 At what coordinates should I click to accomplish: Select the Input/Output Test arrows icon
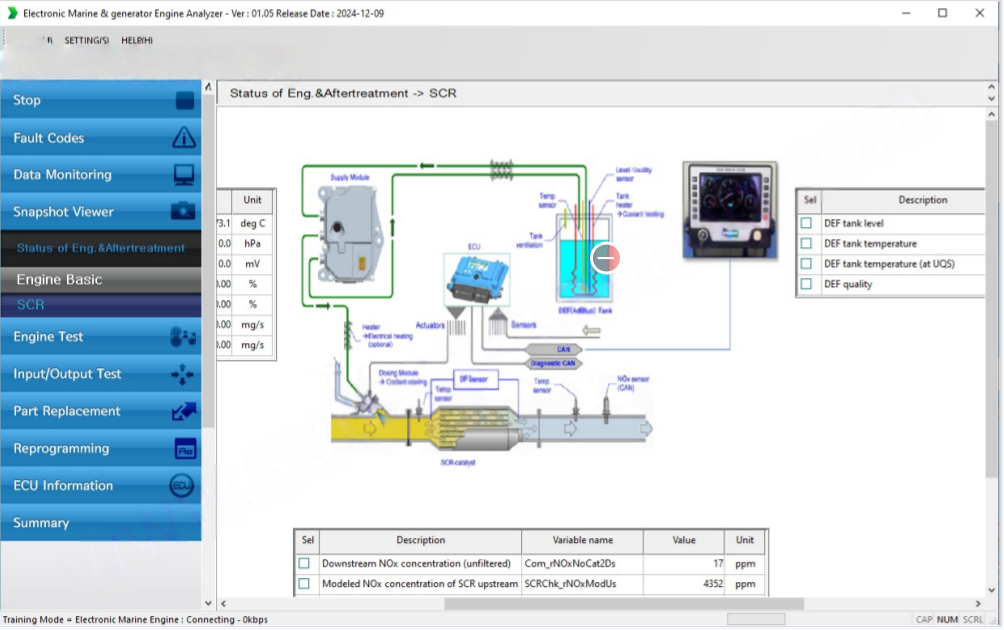coord(184,374)
